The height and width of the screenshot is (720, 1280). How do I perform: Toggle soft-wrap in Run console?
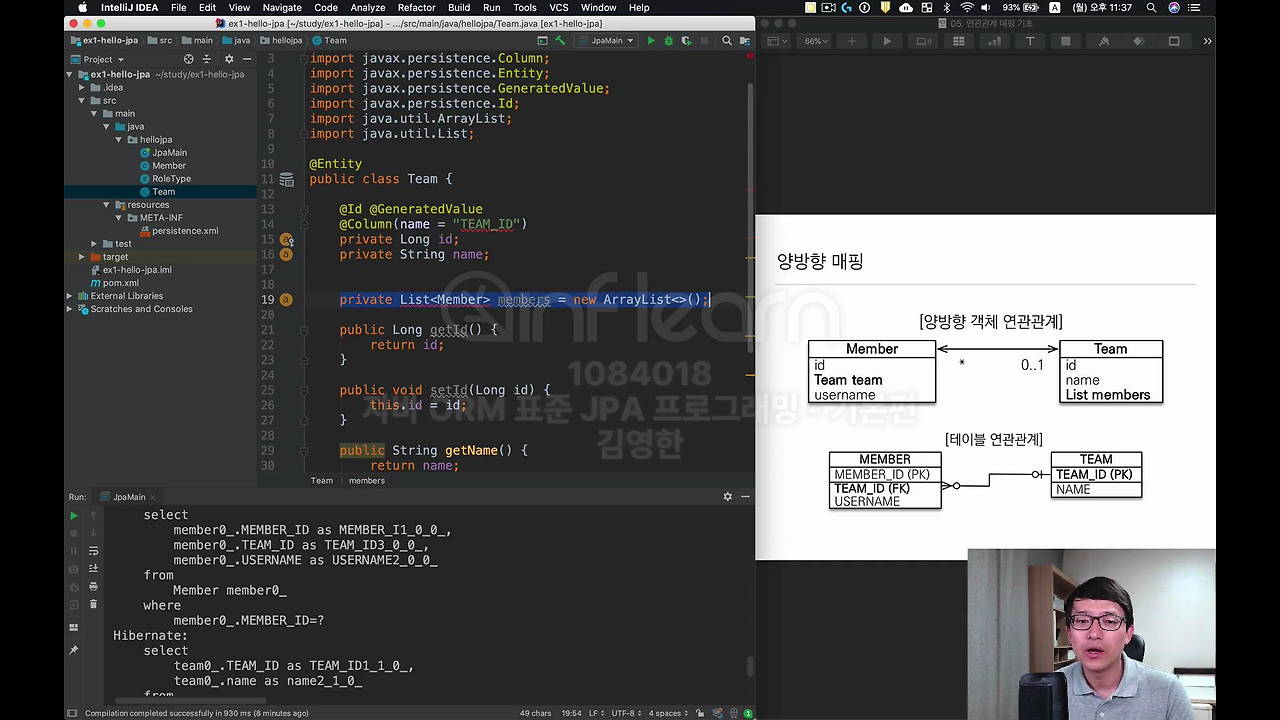pyautogui.click(x=94, y=551)
